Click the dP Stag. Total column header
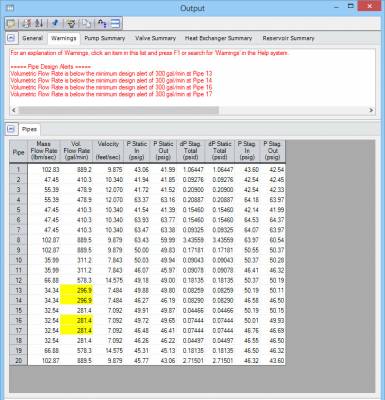The width and height of the screenshot is (385, 400). [191, 152]
